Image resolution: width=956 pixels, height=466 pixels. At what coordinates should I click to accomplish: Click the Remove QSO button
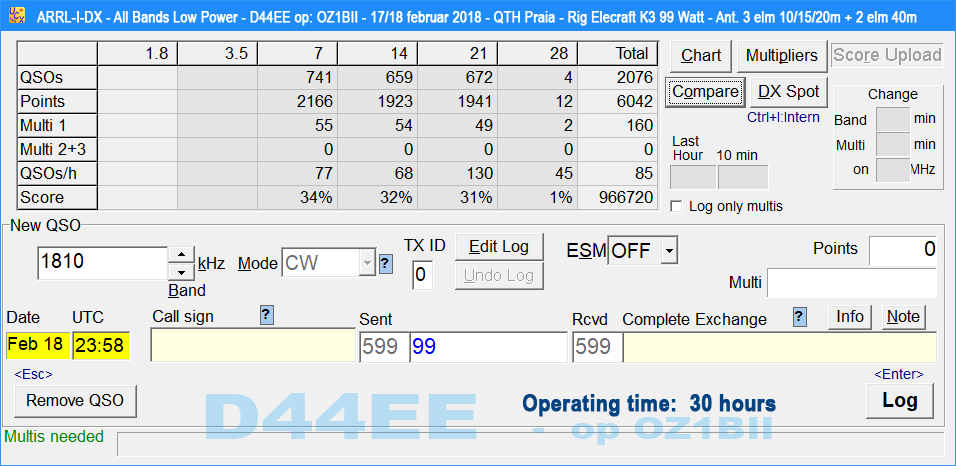point(75,401)
